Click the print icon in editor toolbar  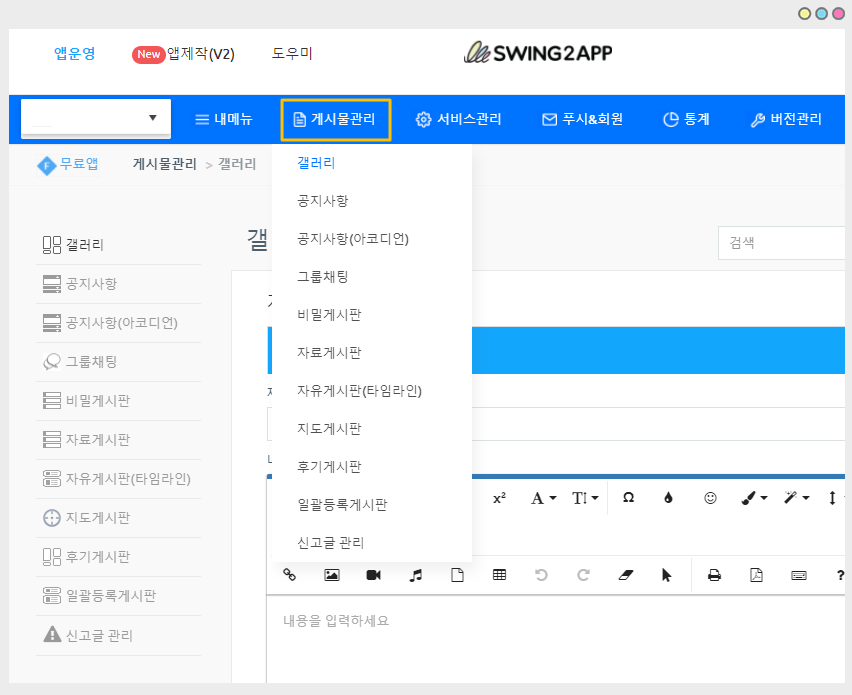pyautogui.click(x=714, y=575)
